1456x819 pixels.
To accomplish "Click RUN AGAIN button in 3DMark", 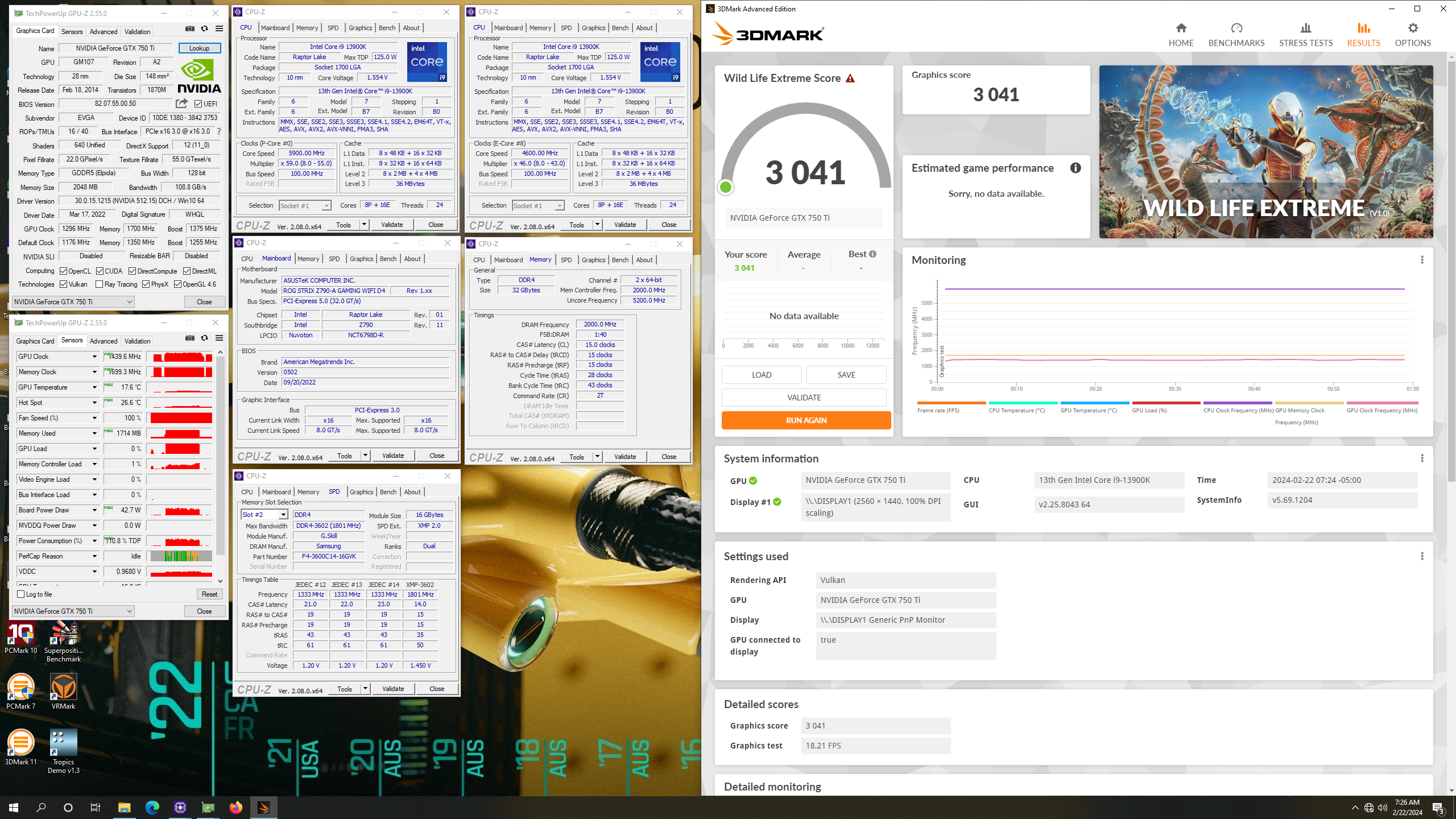I will 806,420.
